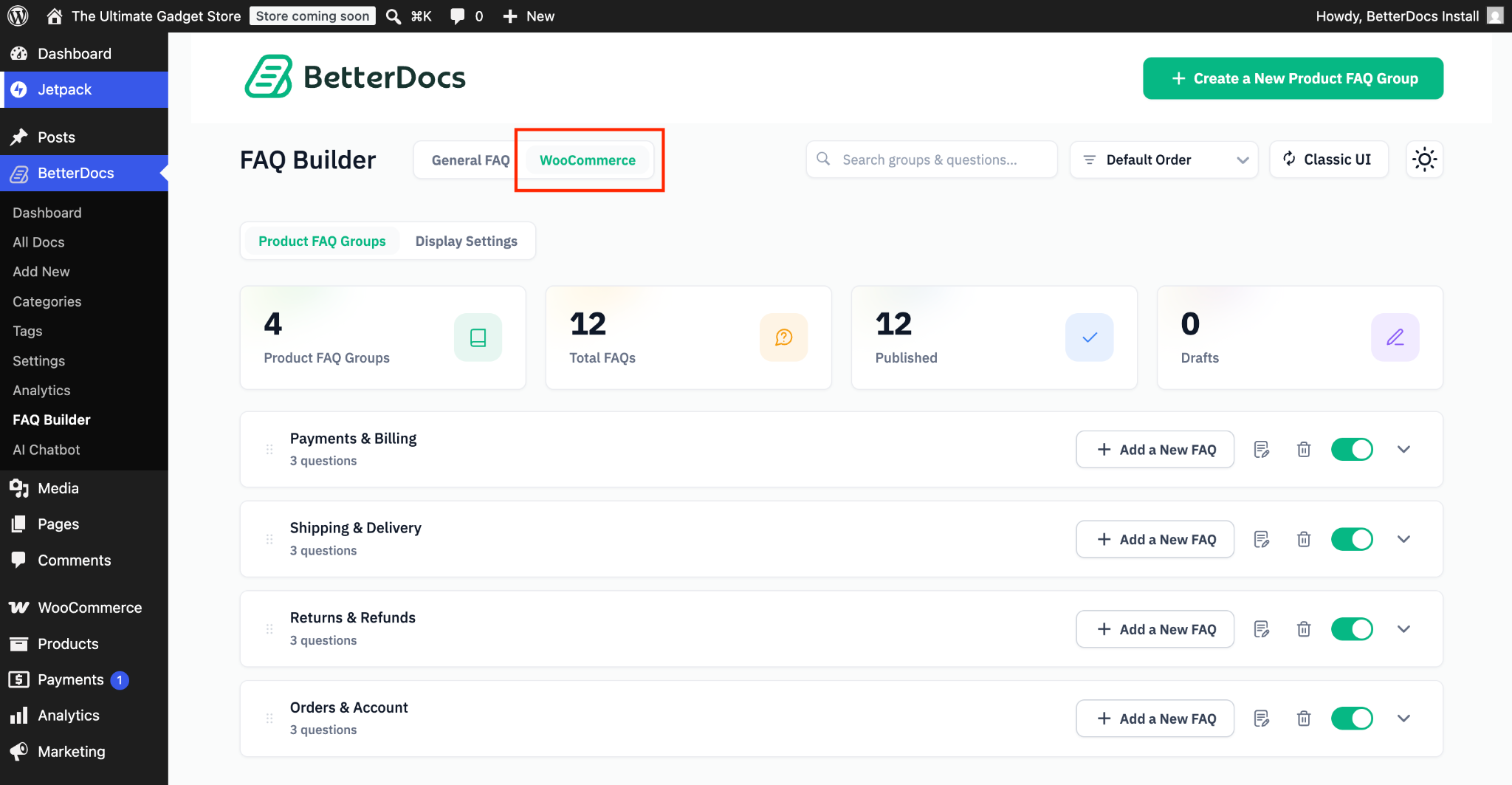Image resolution: width=1512 pixels, height=785 pixels.
Task: Click the edit icon for Orders & Account
Action: coord(1262,719)
